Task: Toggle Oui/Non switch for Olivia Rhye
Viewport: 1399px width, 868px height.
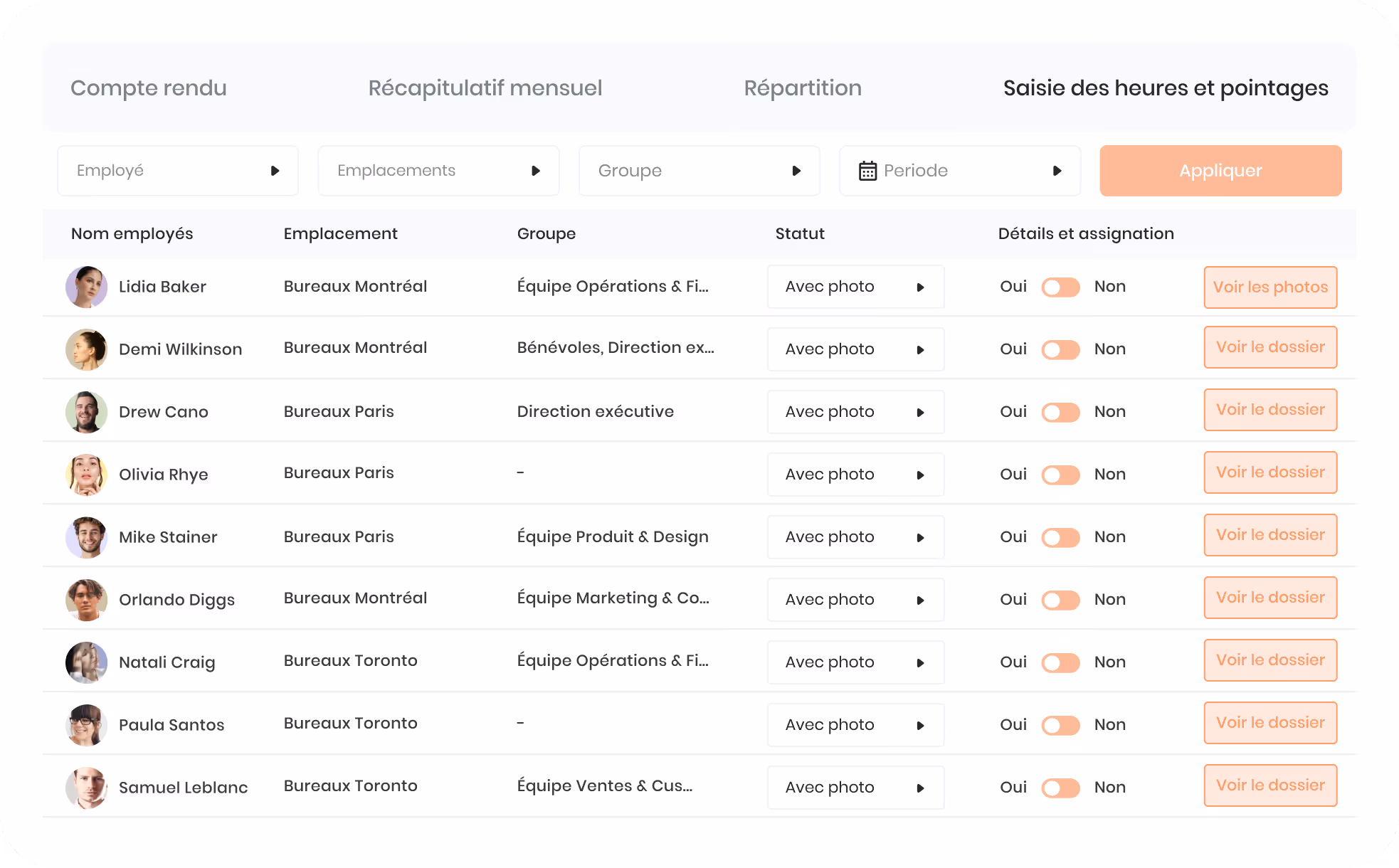Action: tap(1060, 475)
